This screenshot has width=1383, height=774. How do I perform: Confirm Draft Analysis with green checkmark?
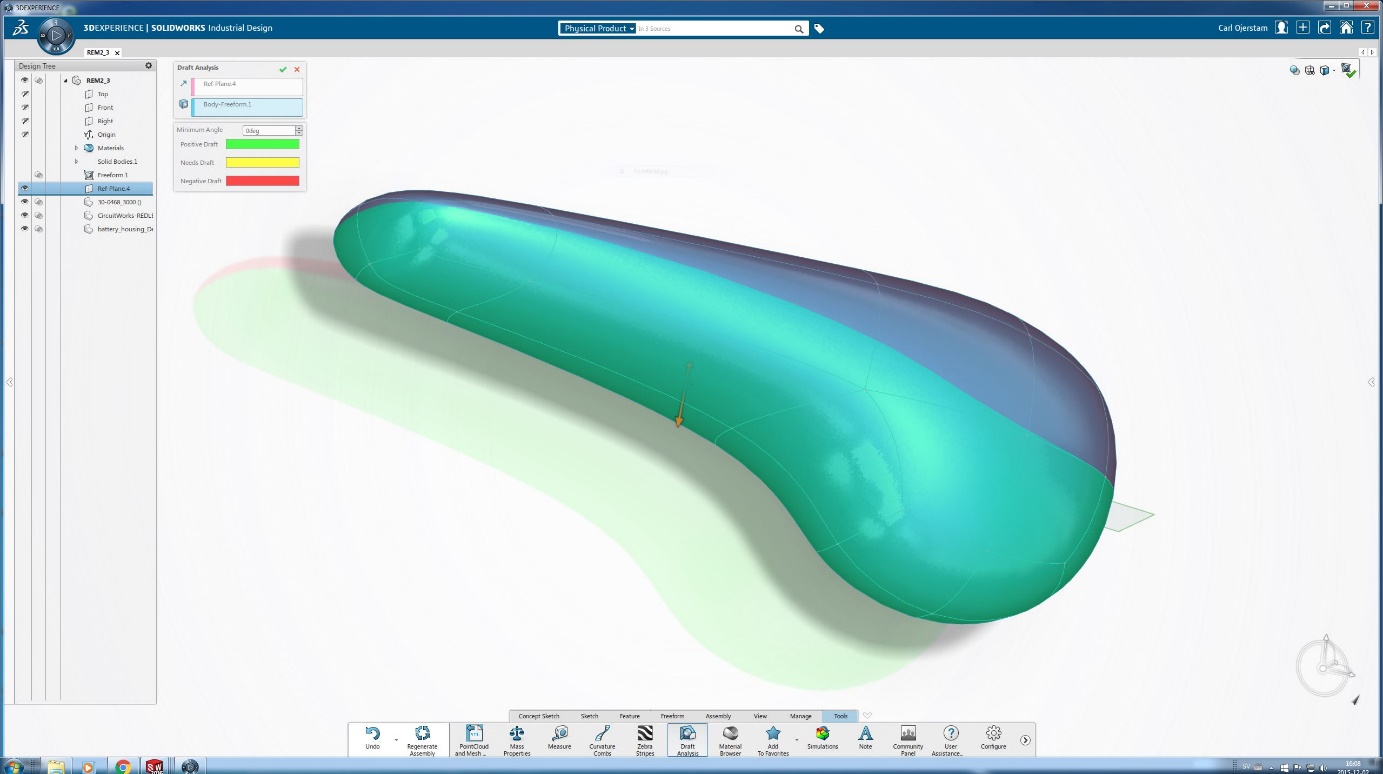(x=283, y=69)
